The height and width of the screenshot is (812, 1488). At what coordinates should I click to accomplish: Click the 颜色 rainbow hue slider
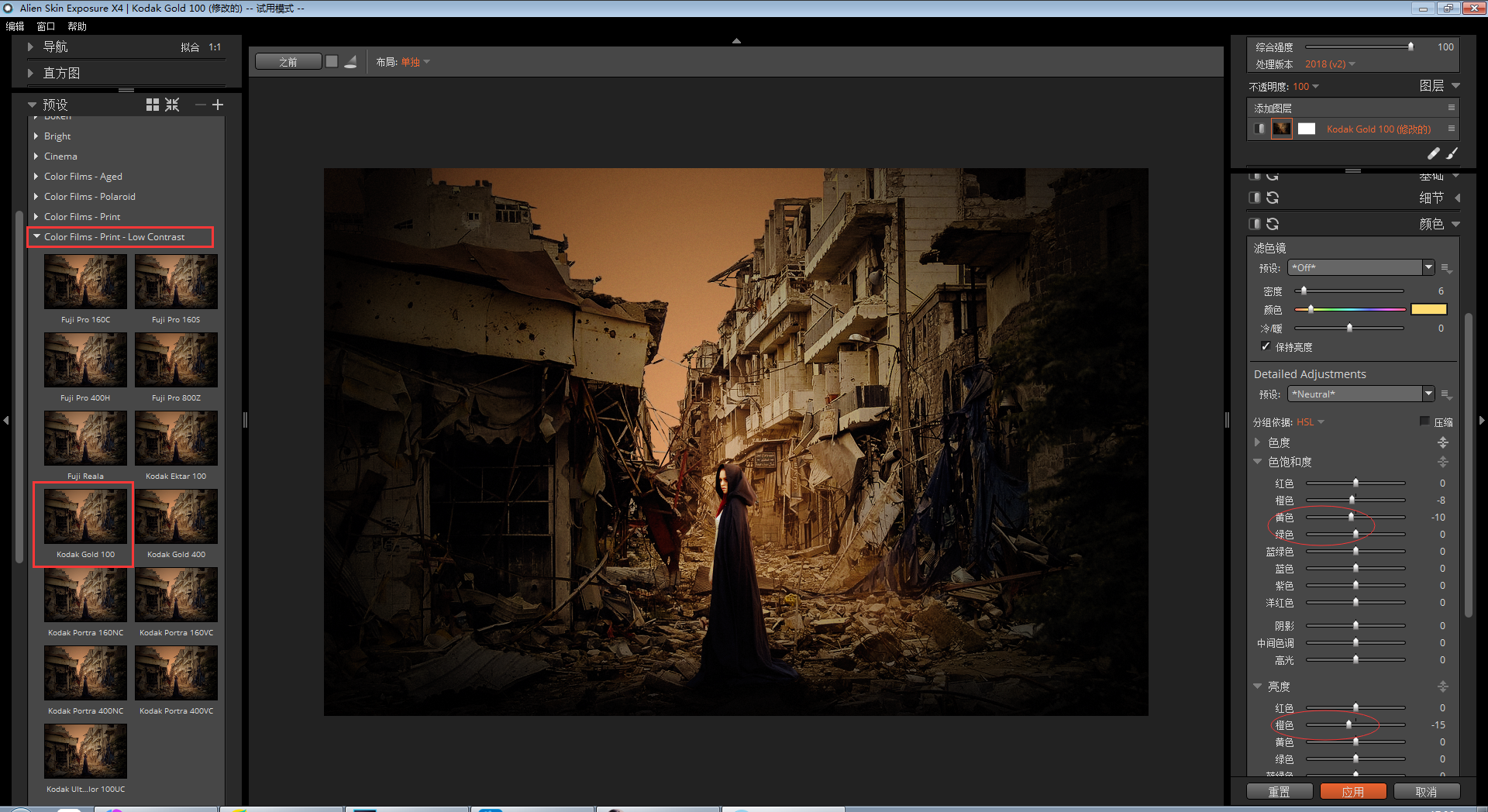pyautogui.click(x=1349, y=309)
